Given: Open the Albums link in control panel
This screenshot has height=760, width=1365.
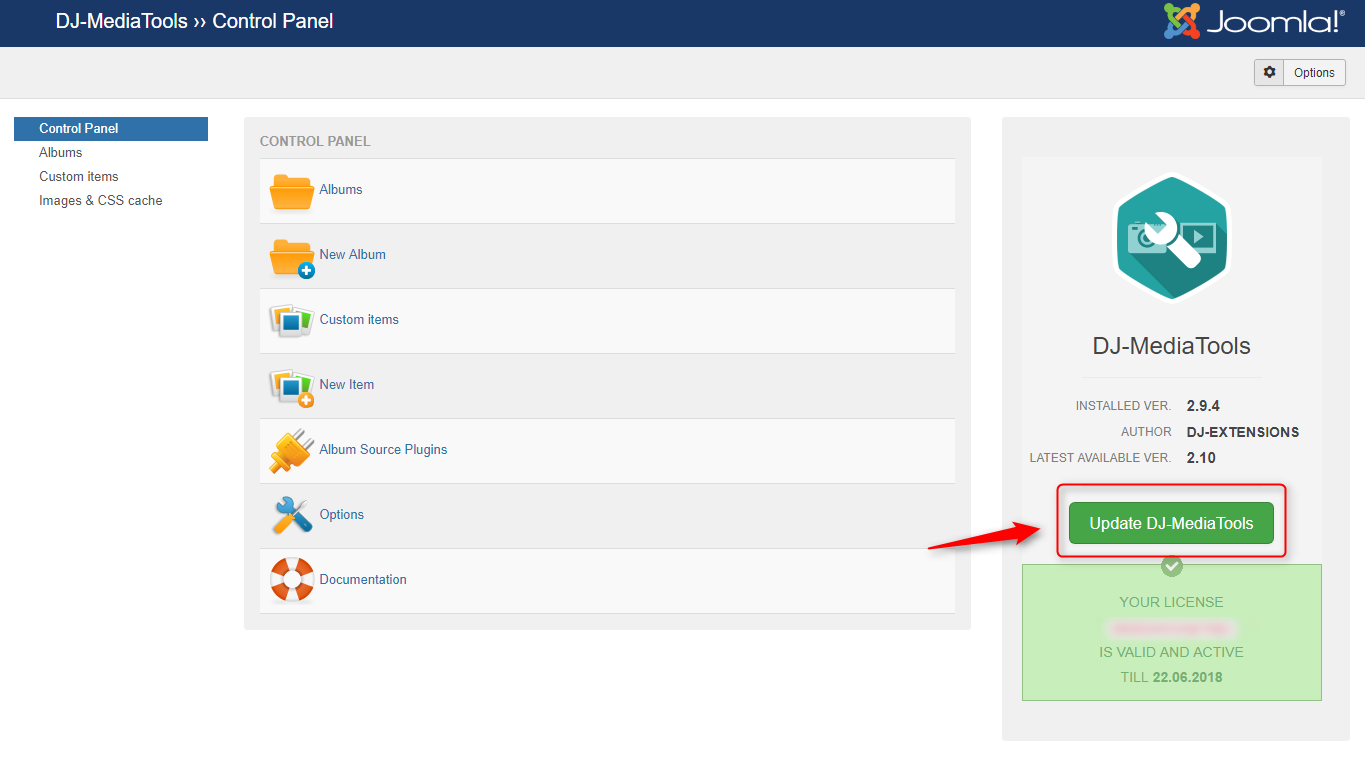Looking at the screenshot, I should [341, 189].
